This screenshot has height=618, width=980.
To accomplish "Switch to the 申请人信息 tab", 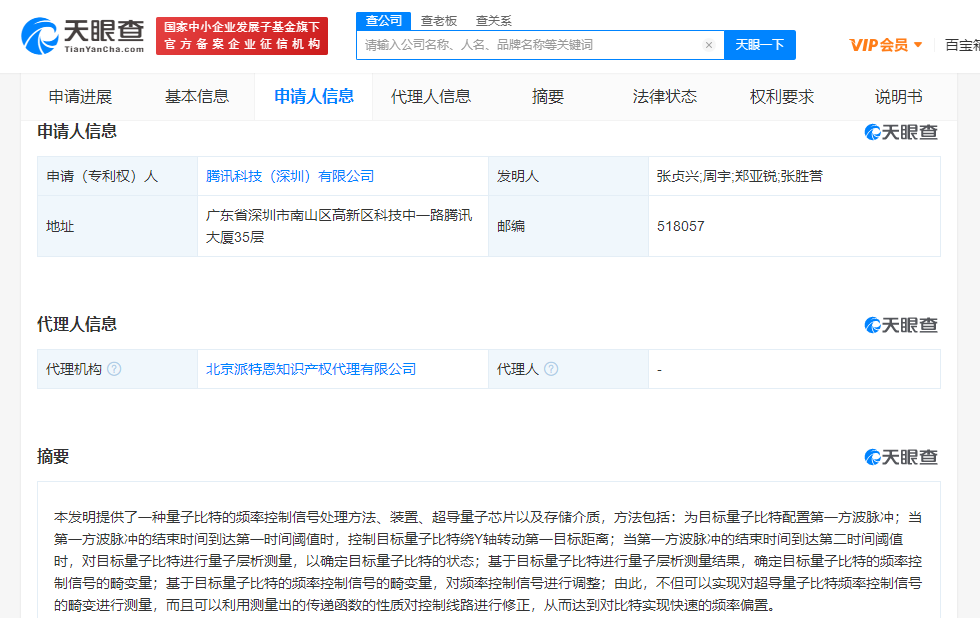I will click(314, 97).
